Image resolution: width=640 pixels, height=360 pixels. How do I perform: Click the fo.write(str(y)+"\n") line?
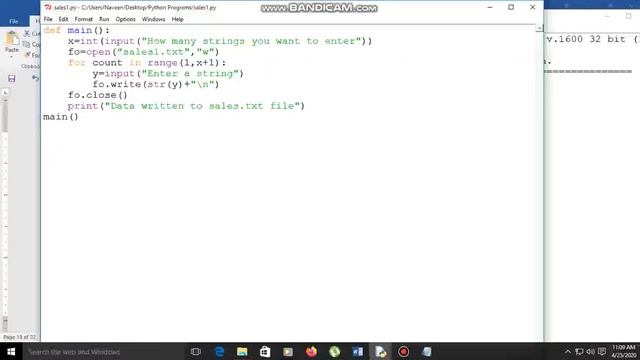156,84
